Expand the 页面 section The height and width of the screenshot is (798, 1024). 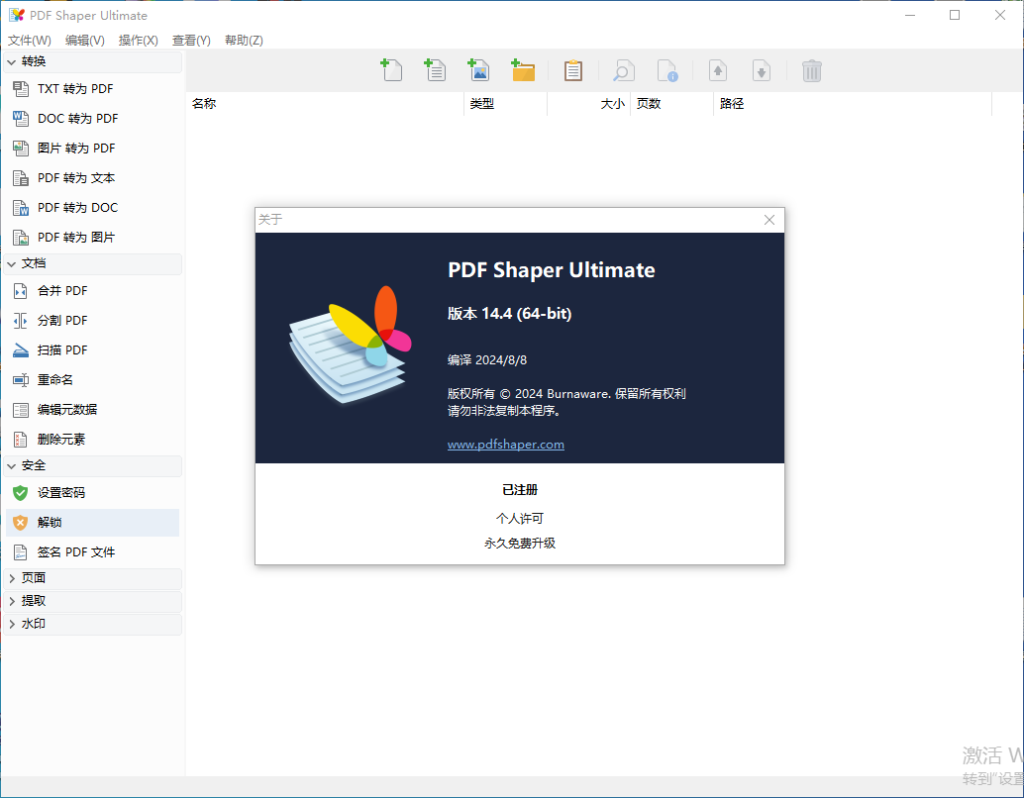pyautogui.click(x=12, y=578)
